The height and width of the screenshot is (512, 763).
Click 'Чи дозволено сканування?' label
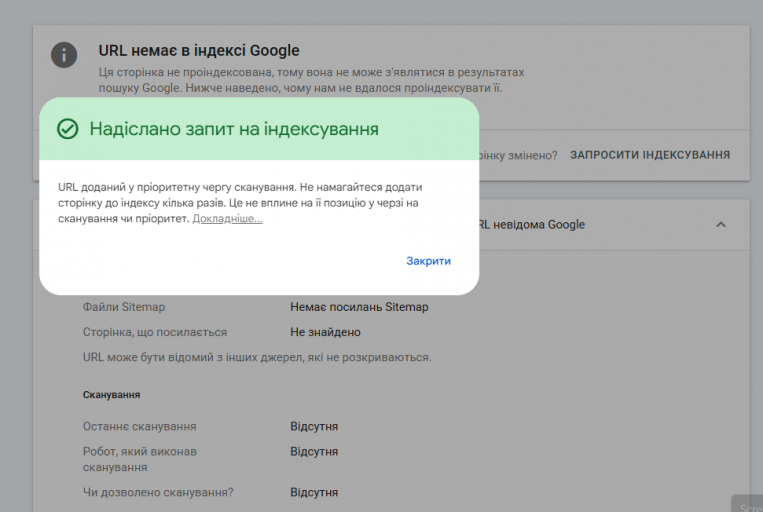click(158, 493)
